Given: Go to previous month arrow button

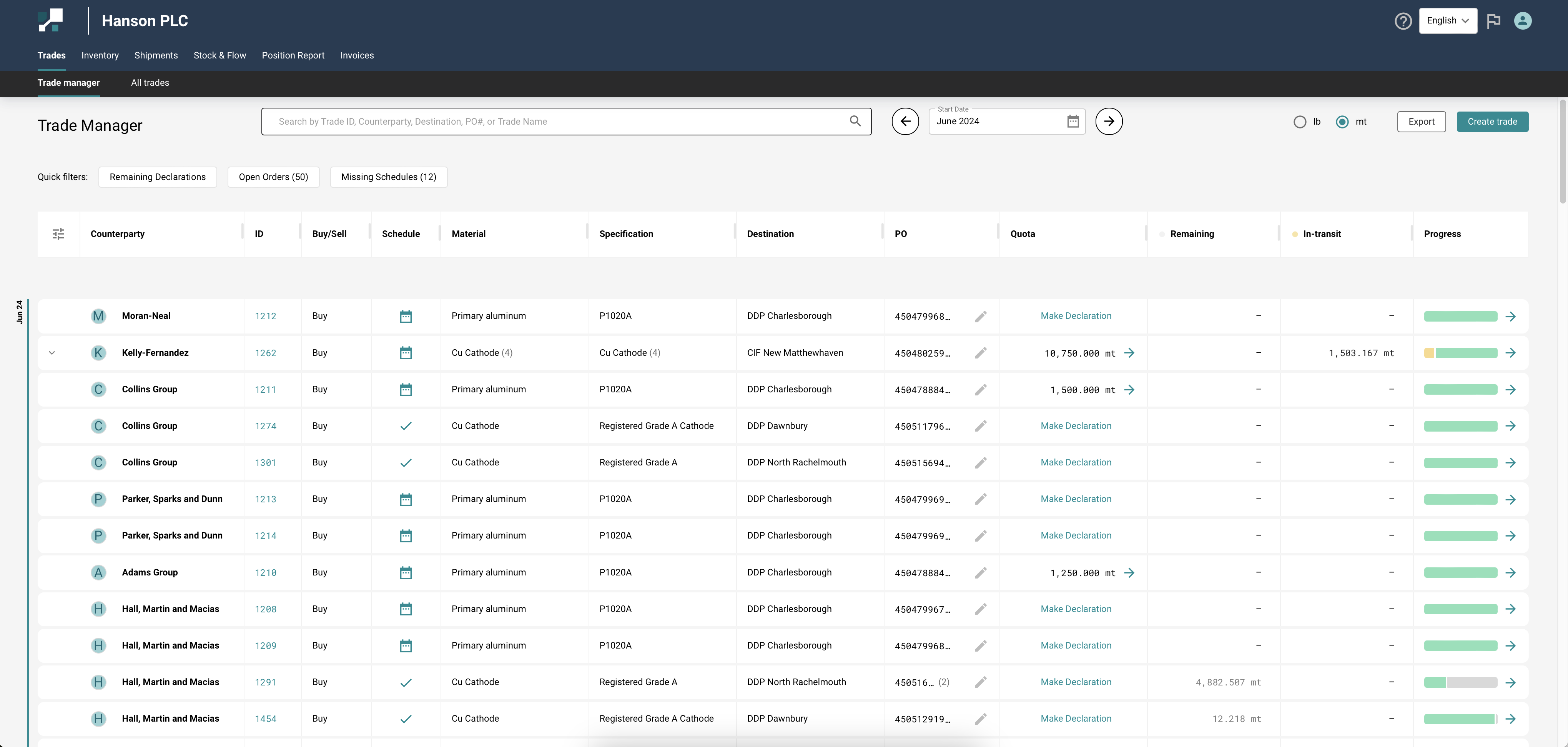Looking at the screenshot, I should [x=905, y=121].
